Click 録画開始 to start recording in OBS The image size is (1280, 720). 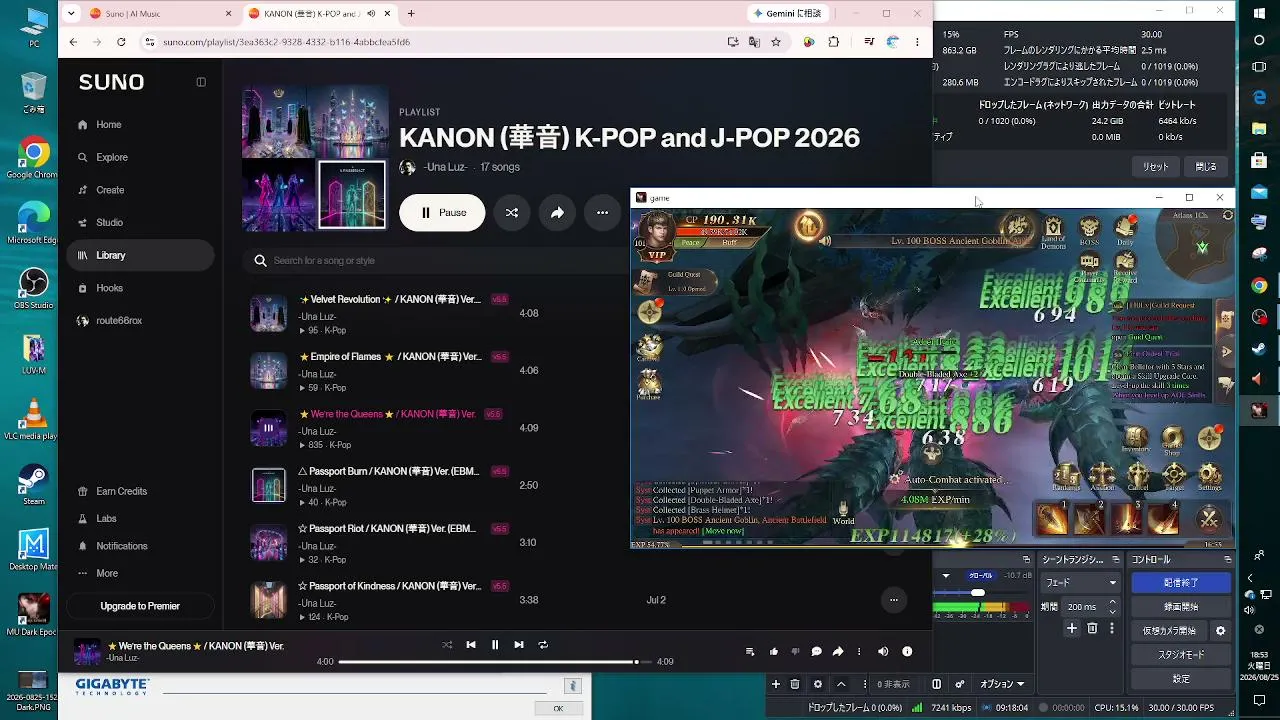(x=1180, y=607)
